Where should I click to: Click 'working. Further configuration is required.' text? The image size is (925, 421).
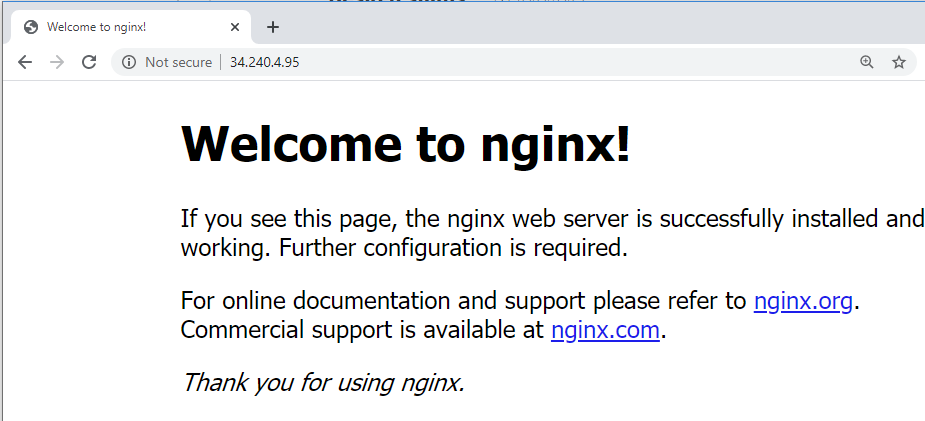(404, 248)
